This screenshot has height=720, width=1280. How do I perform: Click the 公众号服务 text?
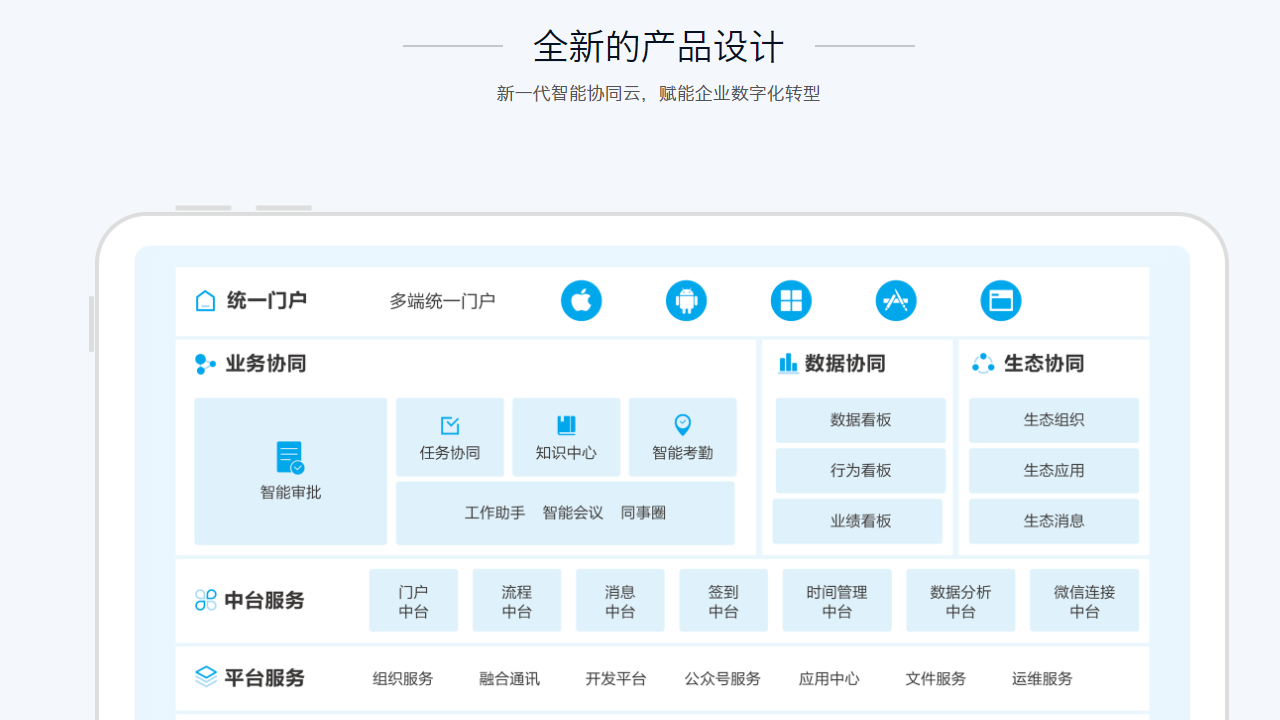pyautogui.click(x=723, y=679)
